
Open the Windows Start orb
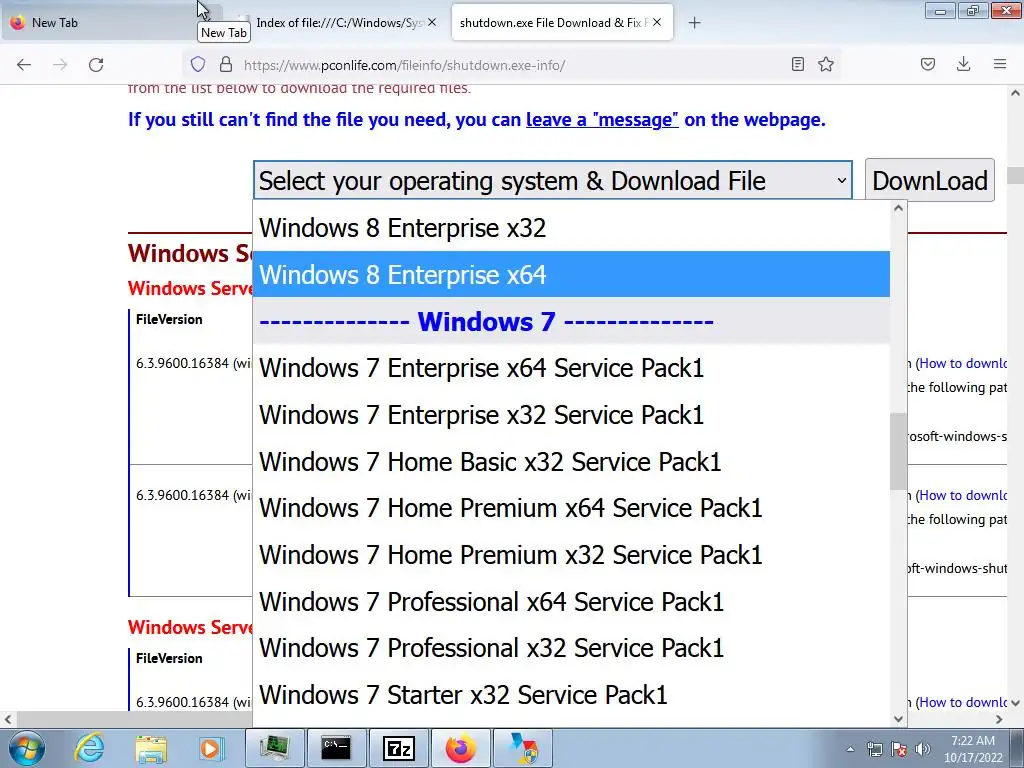pyautogui.click(x=26, y=748)
